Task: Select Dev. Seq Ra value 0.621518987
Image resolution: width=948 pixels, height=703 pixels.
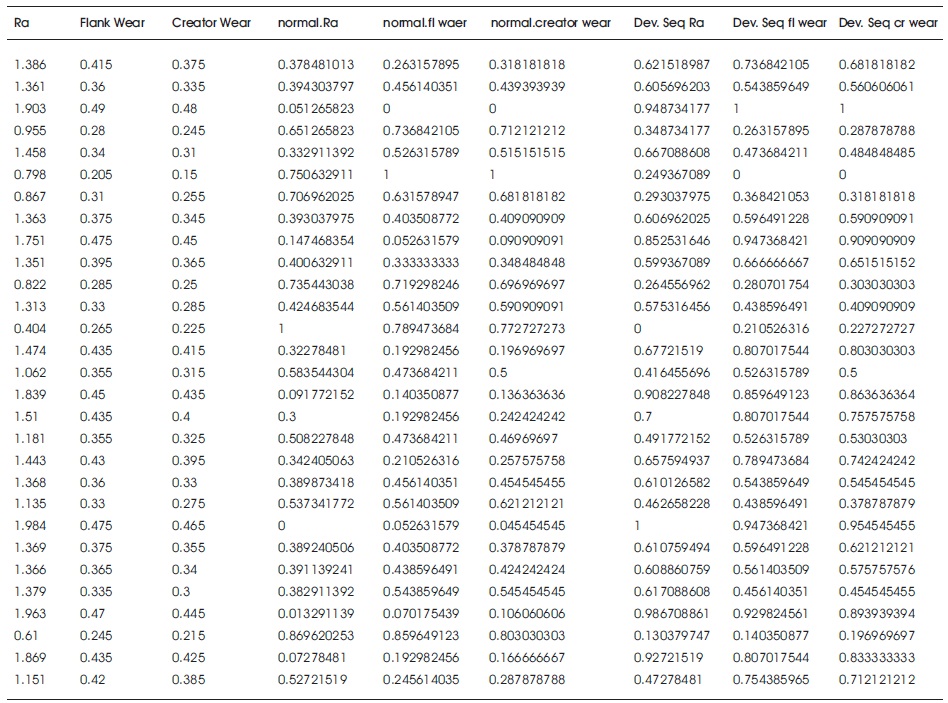Action: tap(672, 65)
